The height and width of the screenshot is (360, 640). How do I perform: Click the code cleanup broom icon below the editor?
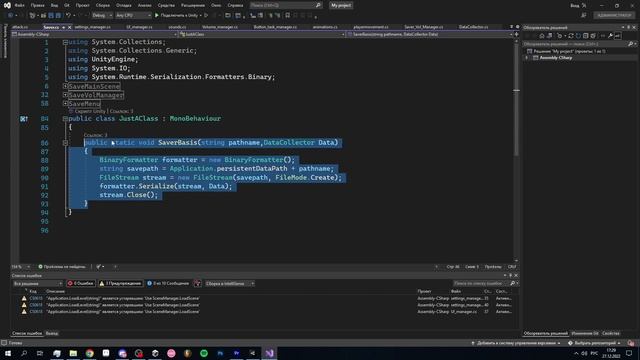tap(98, 267)
